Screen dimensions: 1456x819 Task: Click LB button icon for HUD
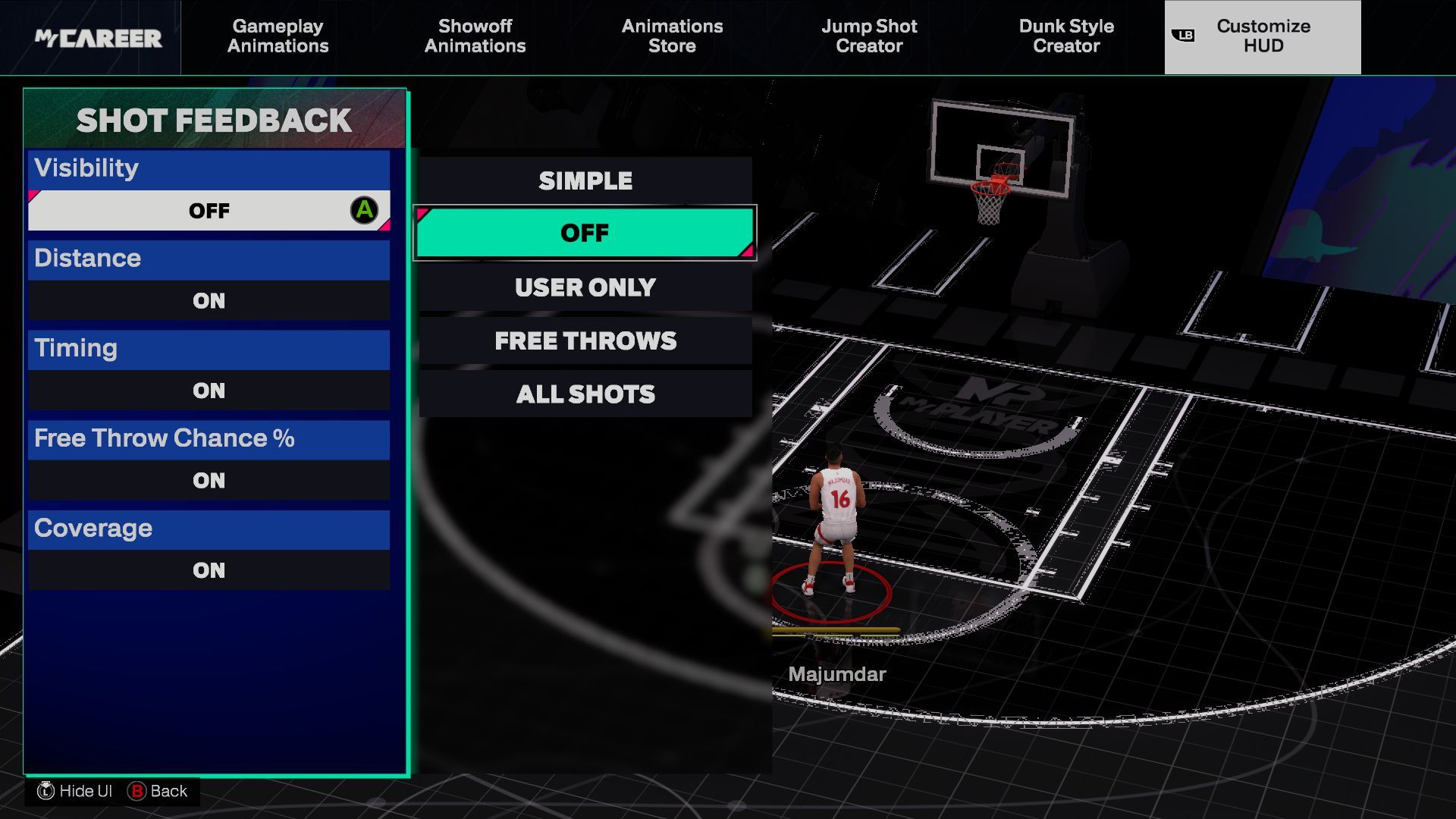click(x=1185, y=35)
